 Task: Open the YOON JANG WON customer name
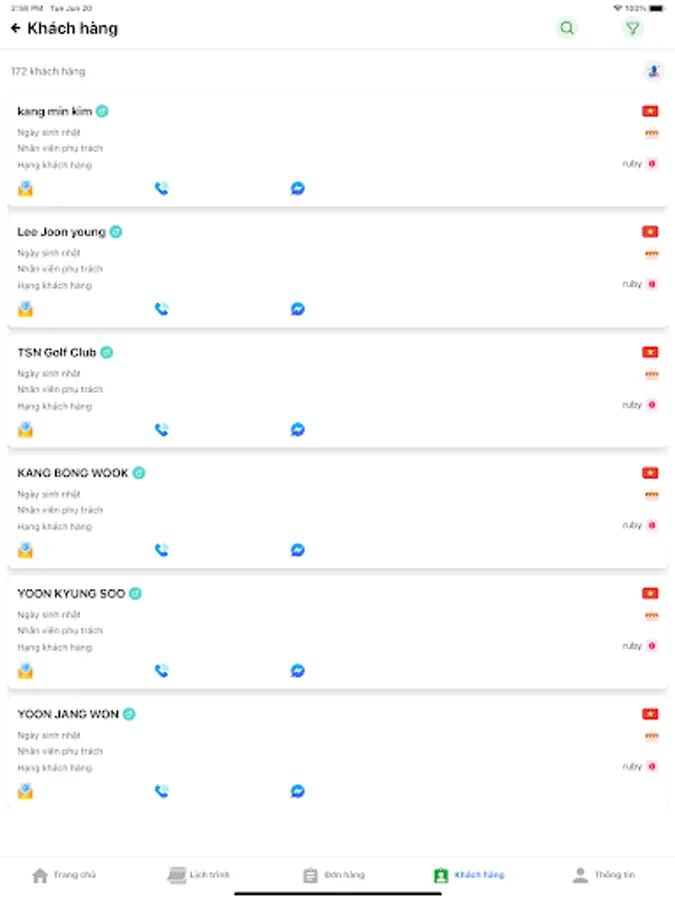pos(68,714)
